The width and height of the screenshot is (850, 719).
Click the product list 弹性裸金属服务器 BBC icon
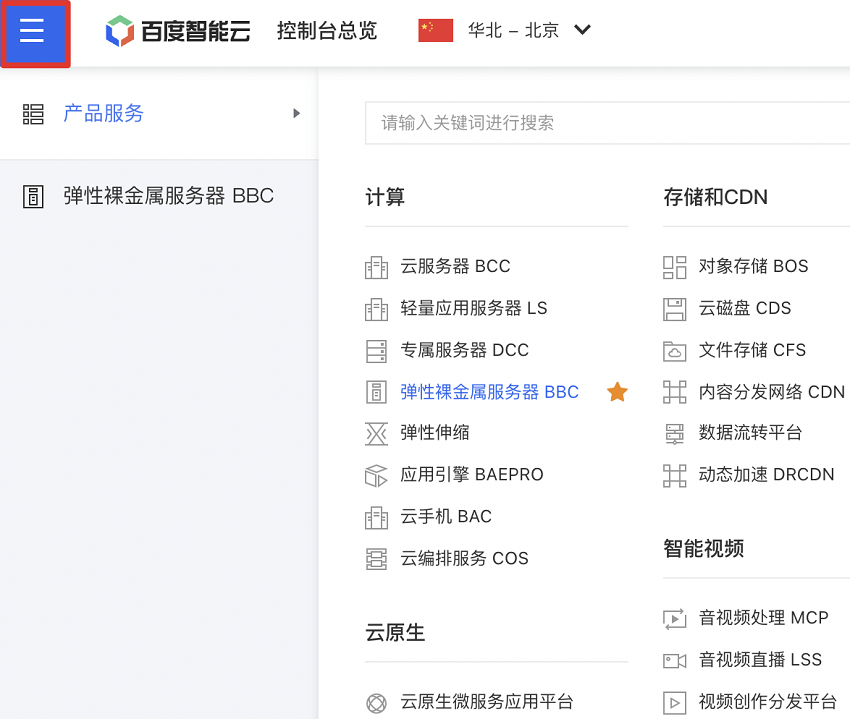[376, 392]
